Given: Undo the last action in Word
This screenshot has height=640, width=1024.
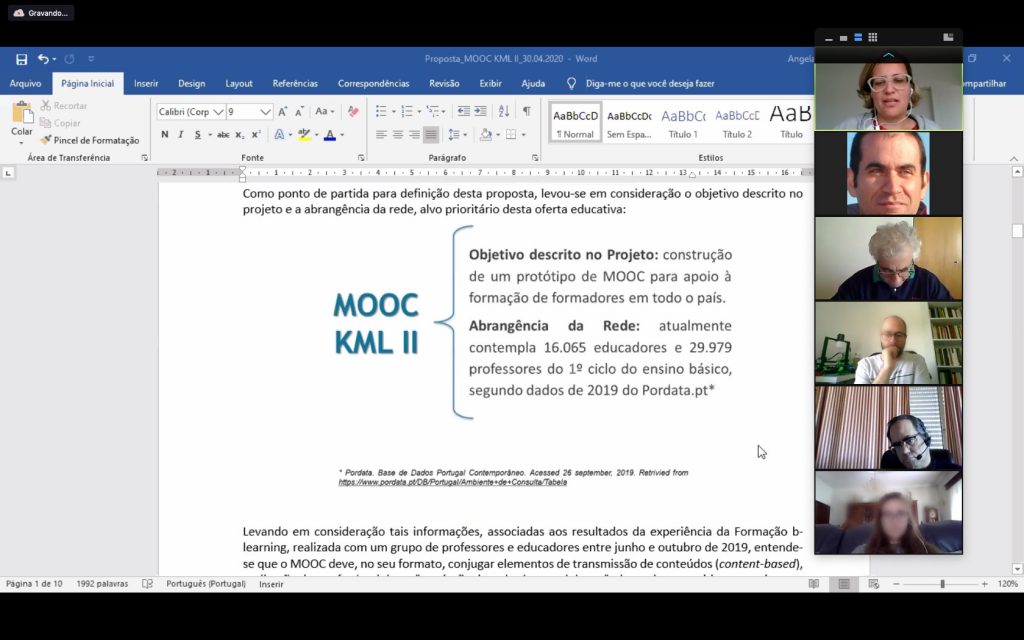Looking at the screenshot, I should coord(43,59).
